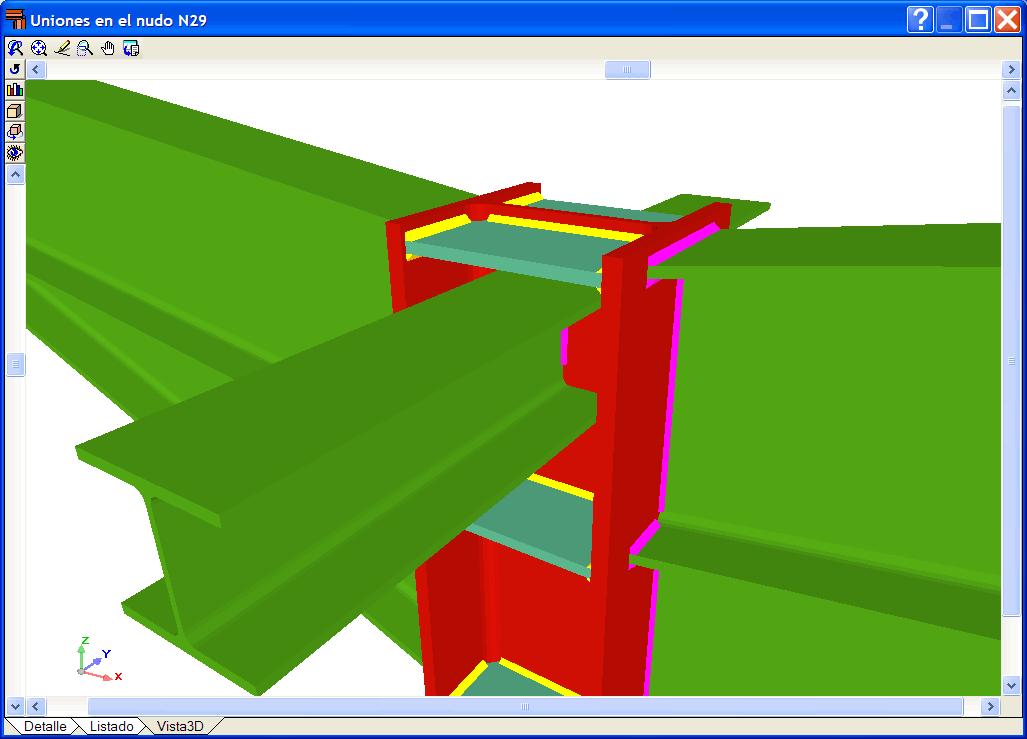Click the right vertical scrollbar thumb
Viewport: 1027px width, 739px height.
click(x=1011, y=360)
